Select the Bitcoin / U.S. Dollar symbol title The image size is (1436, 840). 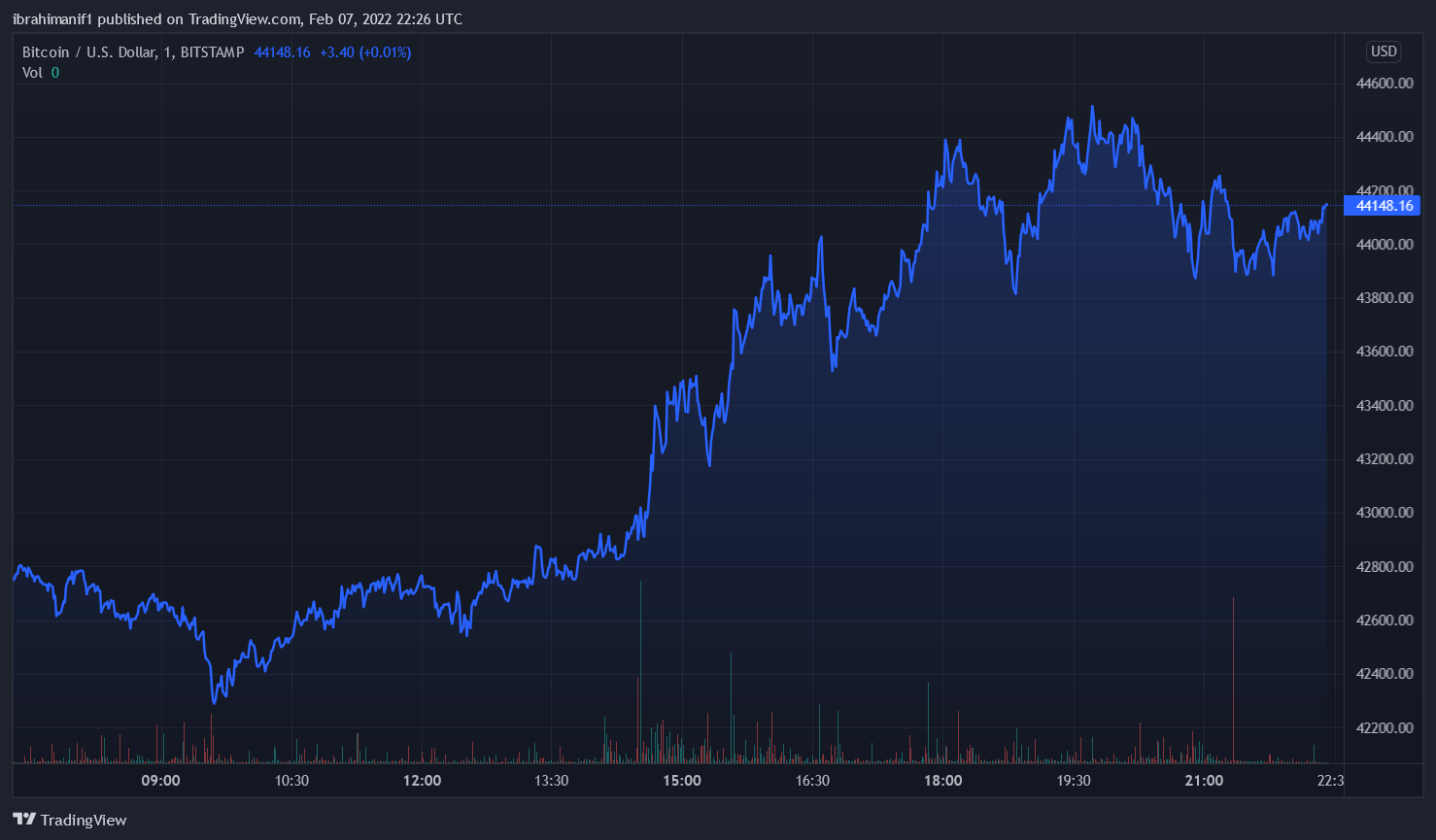88,52
